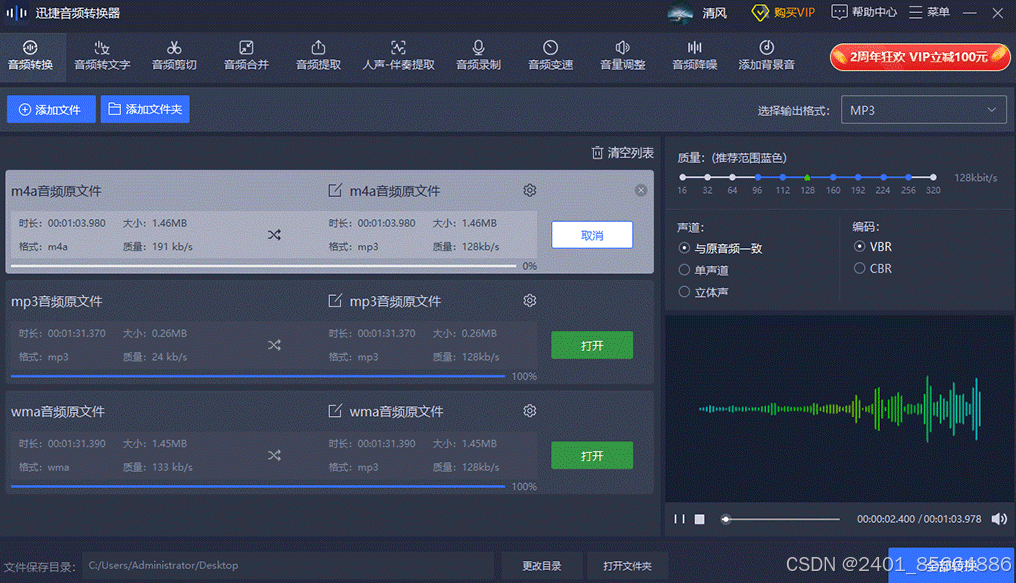Cancel the m4a conversion with 取消

coord(592,235)
